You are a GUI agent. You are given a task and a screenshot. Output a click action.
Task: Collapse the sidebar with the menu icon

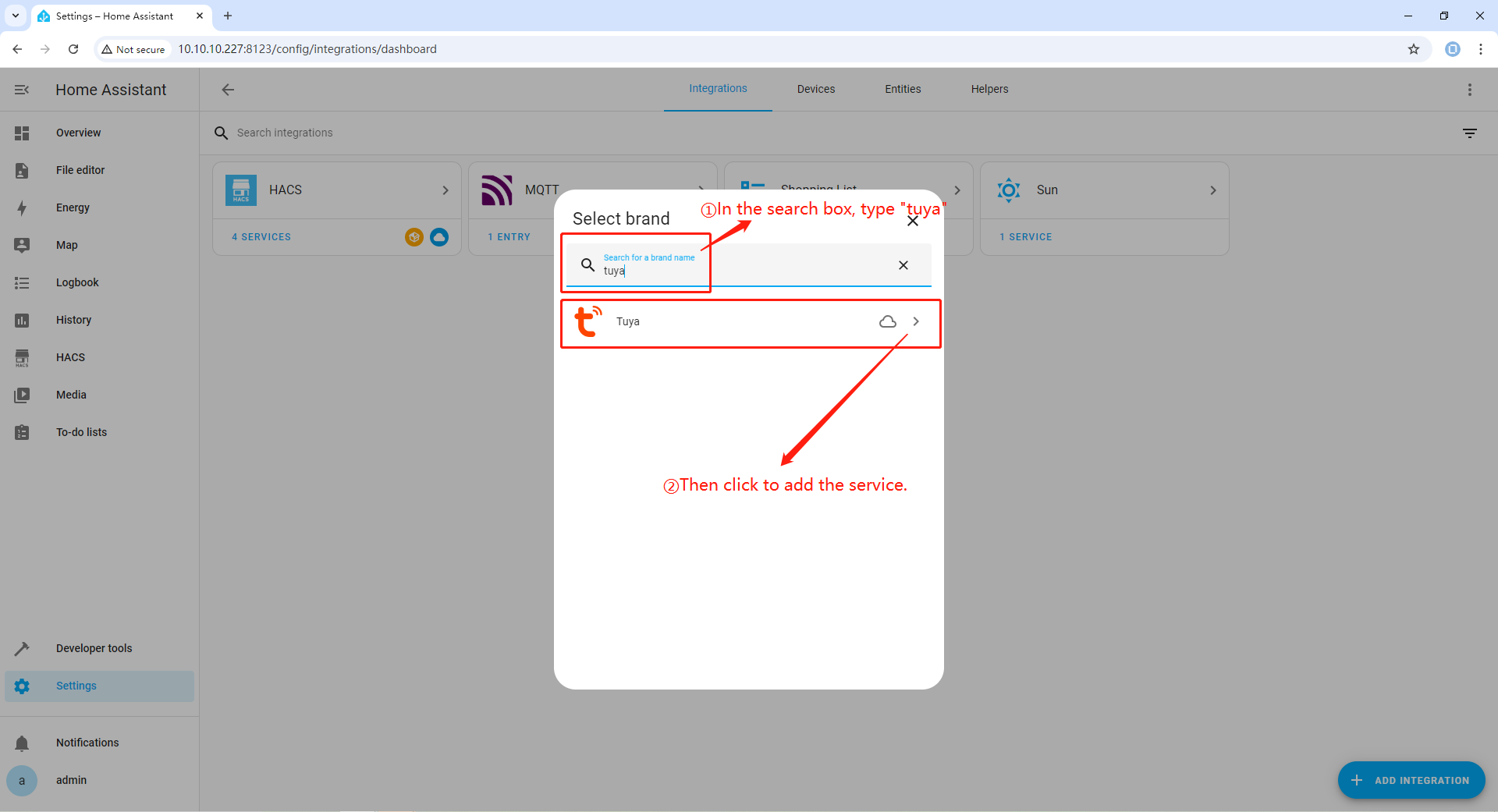click(22, 90)
